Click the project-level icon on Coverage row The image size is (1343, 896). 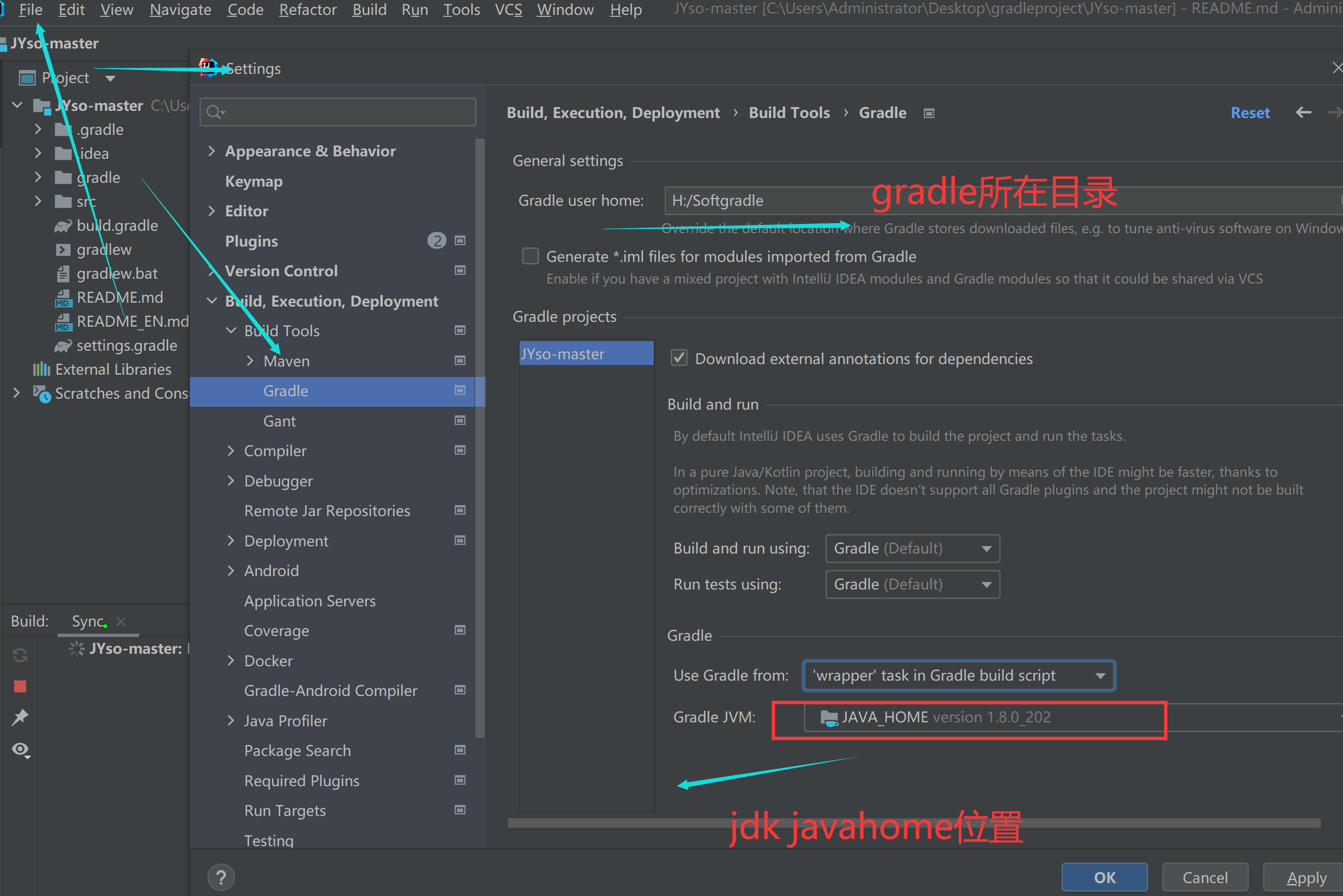(460, 630)
